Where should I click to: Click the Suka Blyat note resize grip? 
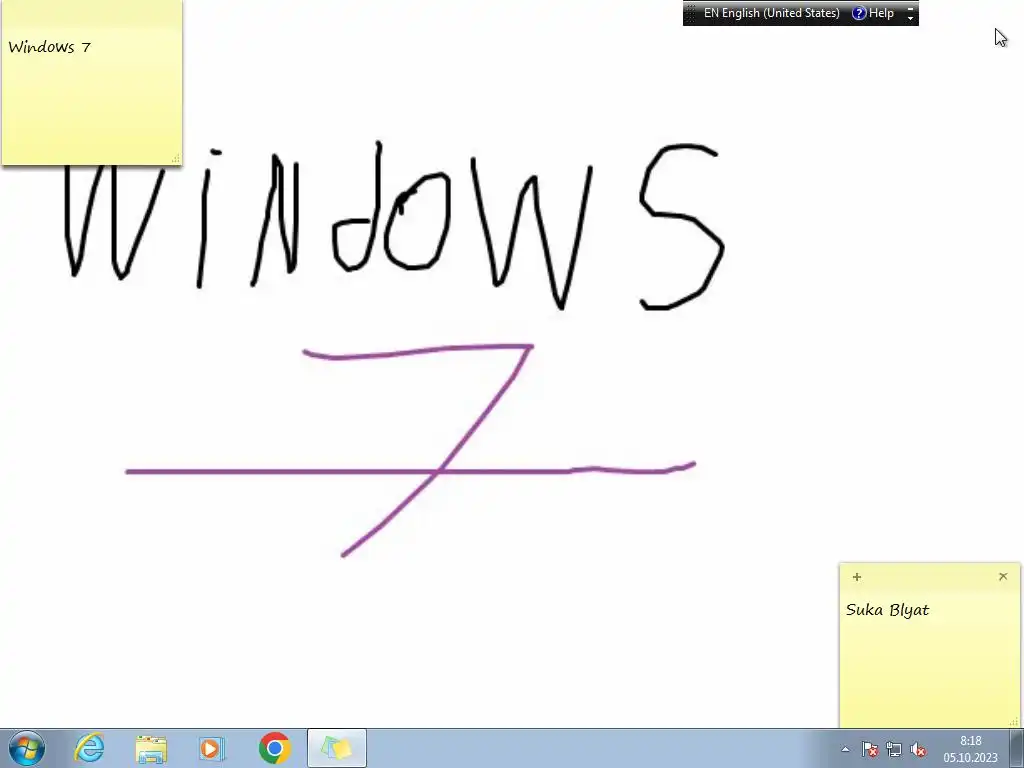pyautogui.click(x=1014, y=721)
